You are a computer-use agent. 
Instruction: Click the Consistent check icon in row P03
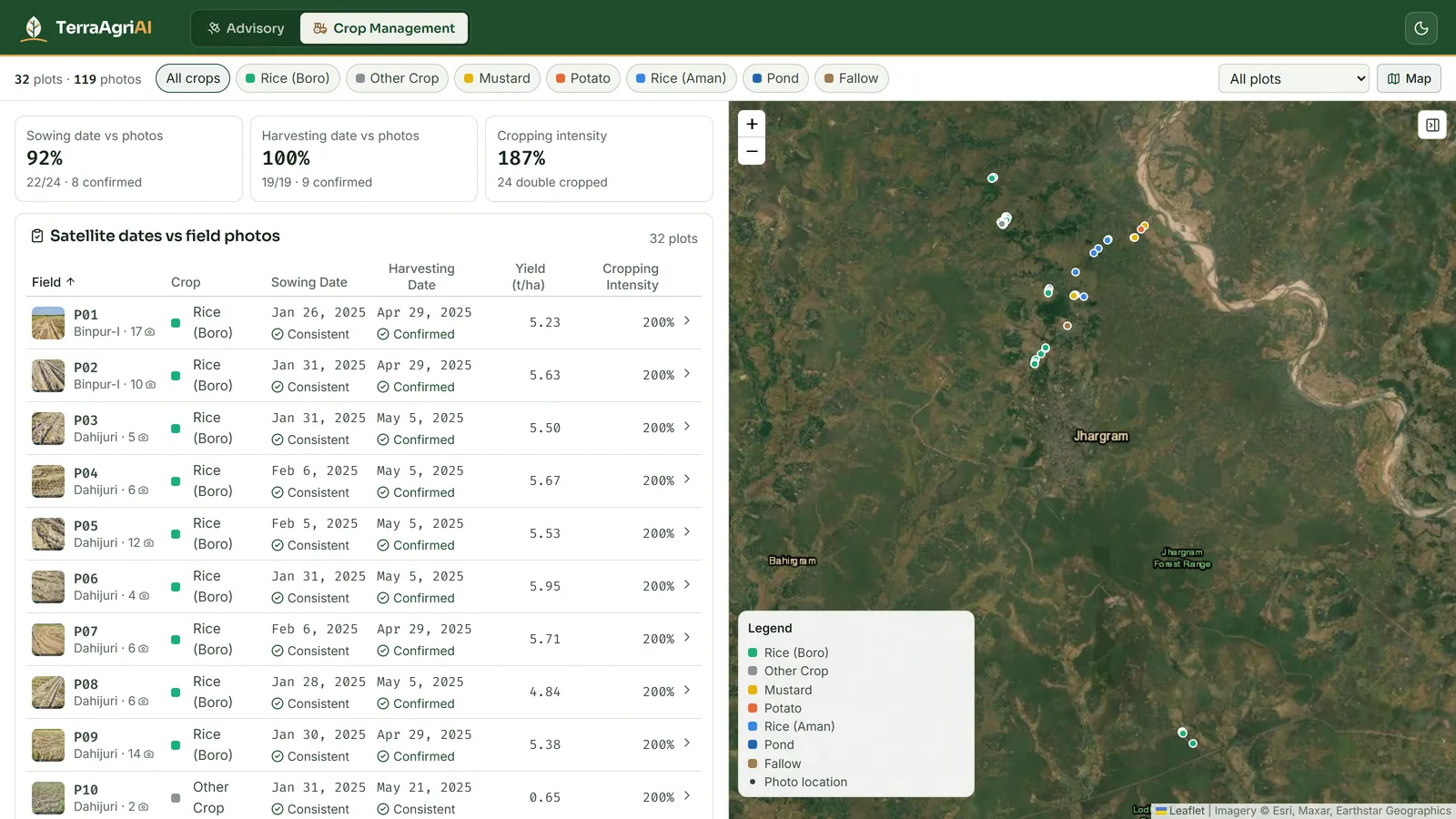tap(278, 440)
